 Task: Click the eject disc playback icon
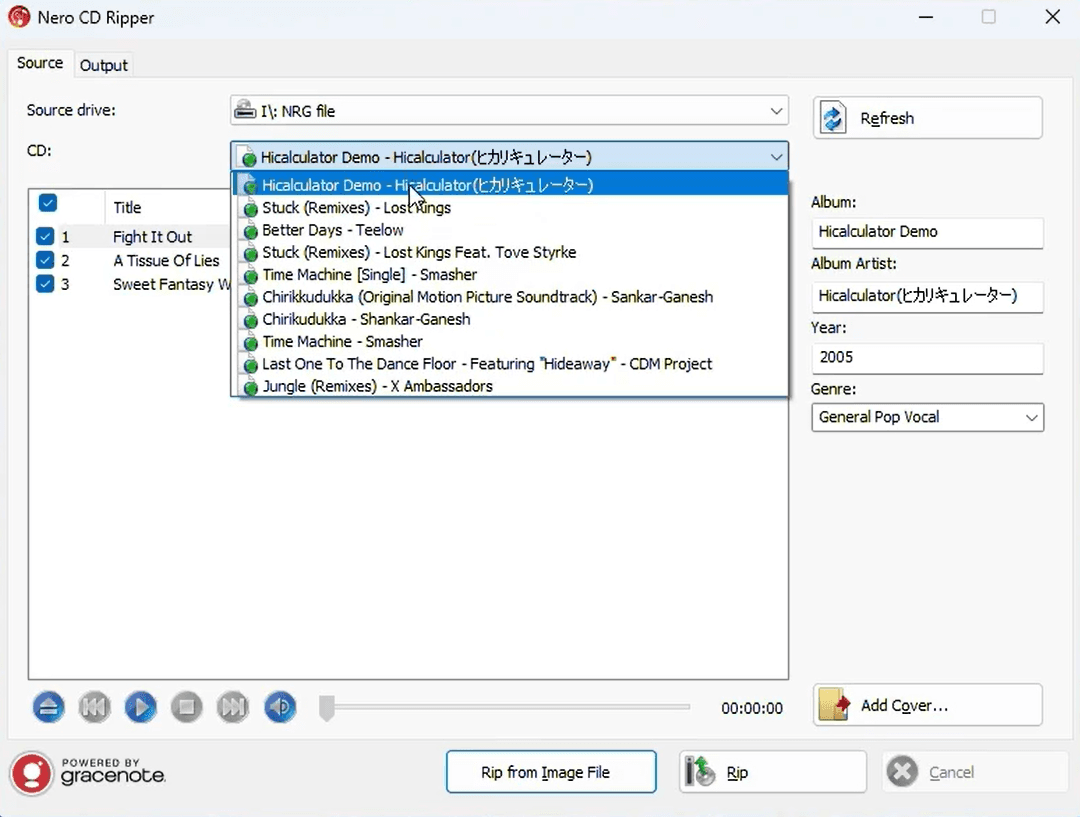point(48,707)
